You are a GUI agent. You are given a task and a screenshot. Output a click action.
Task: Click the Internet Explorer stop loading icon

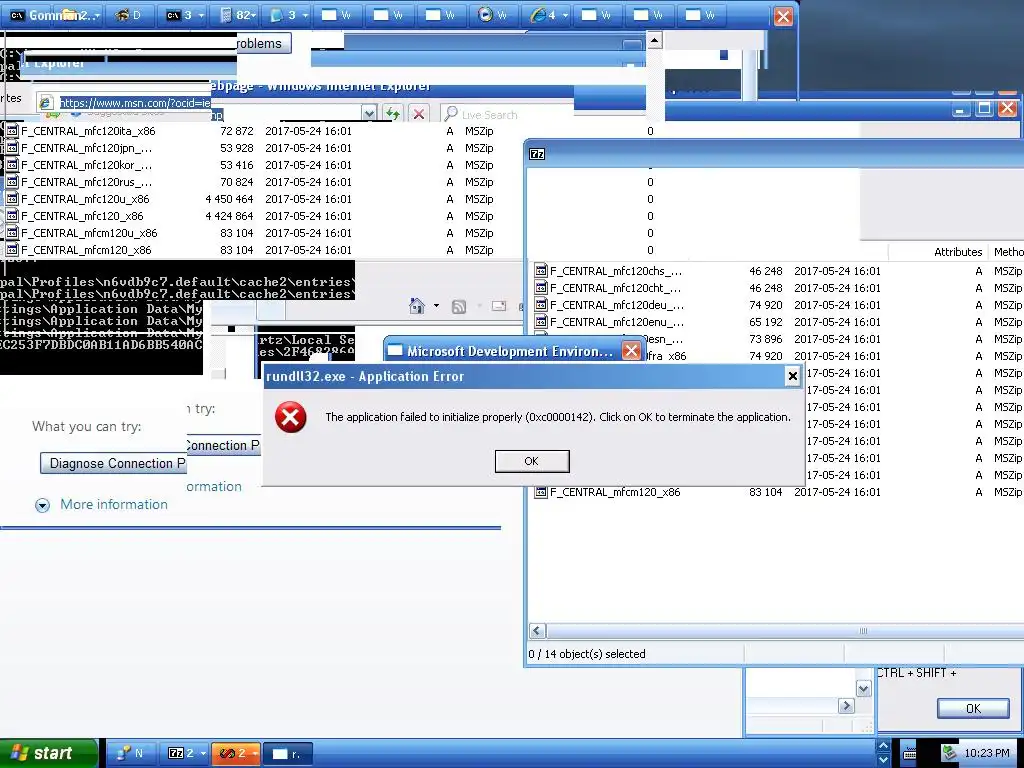coord(419,114)
